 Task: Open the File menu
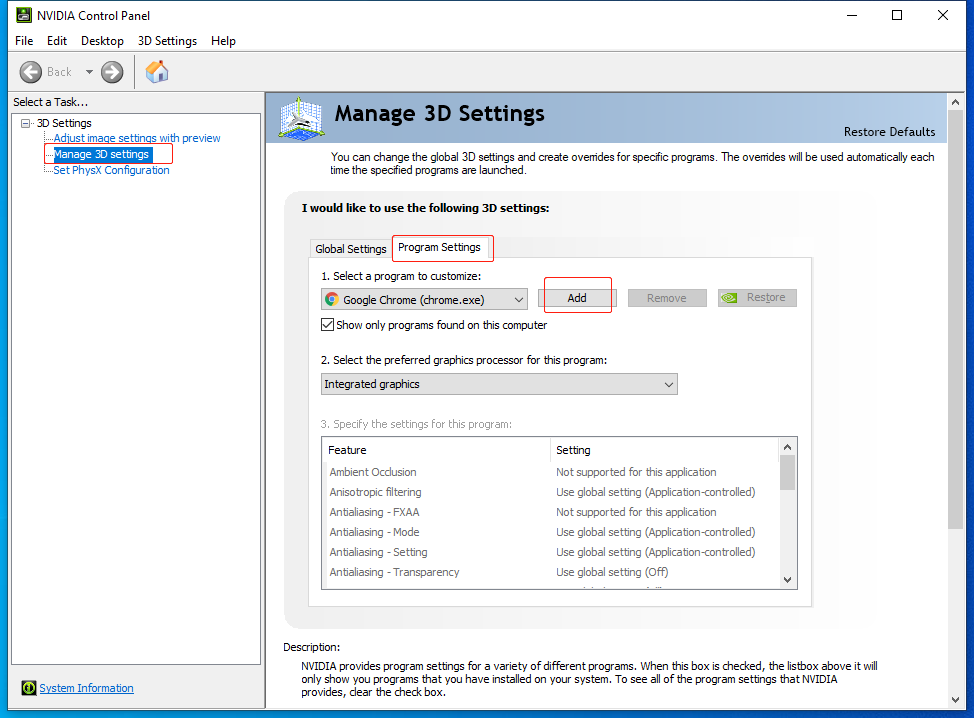click(24, 41)
